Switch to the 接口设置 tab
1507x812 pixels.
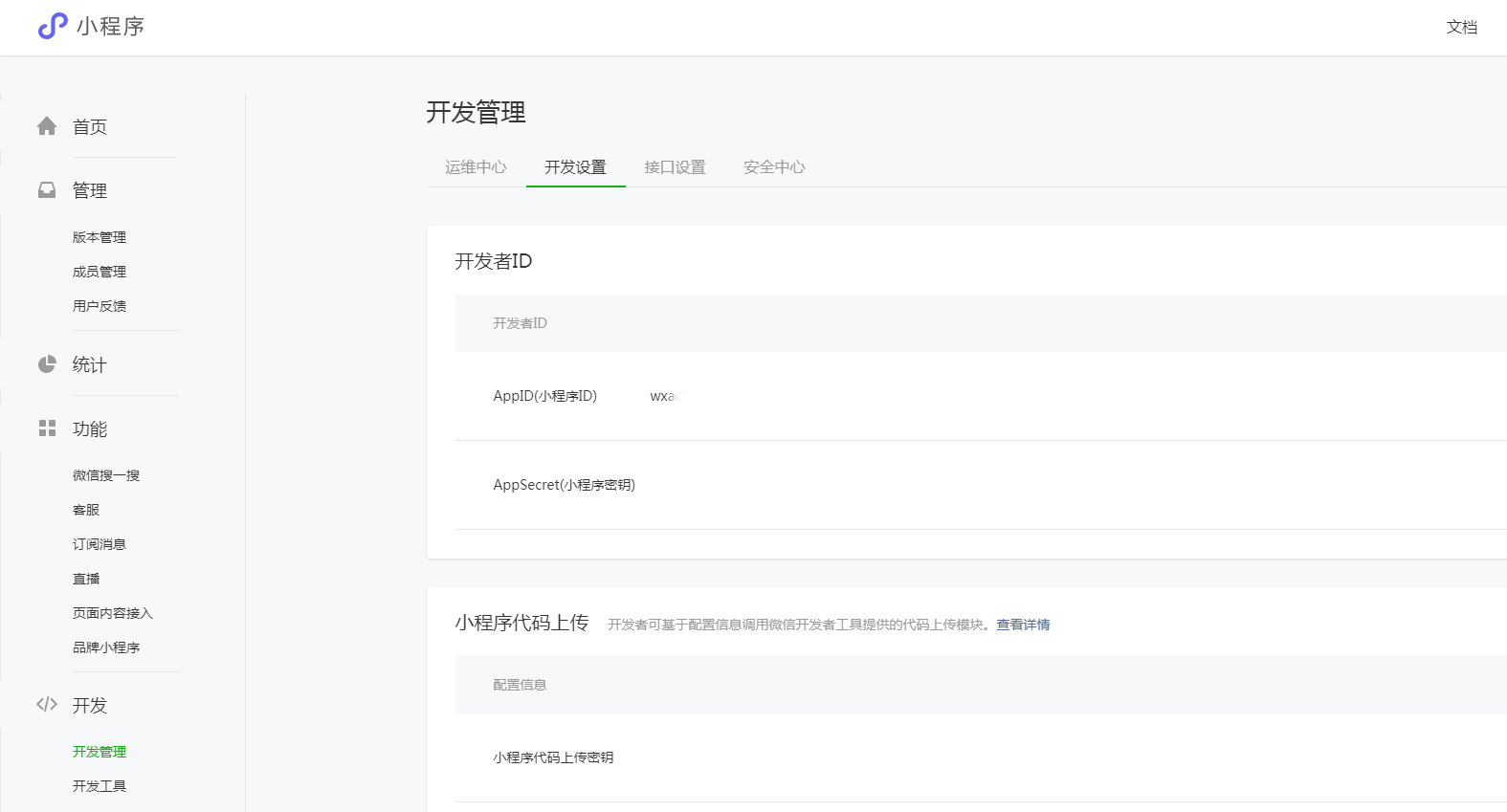(675, 167)
